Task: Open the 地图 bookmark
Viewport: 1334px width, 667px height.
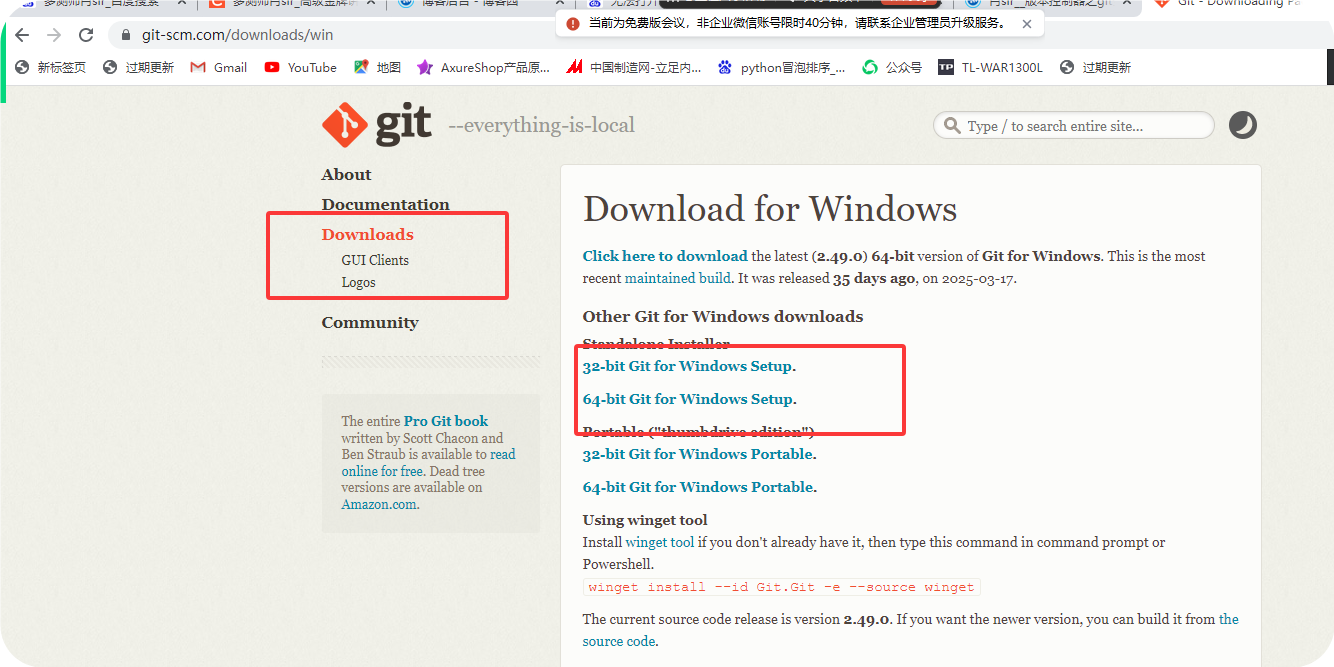Action: point(377,68)
